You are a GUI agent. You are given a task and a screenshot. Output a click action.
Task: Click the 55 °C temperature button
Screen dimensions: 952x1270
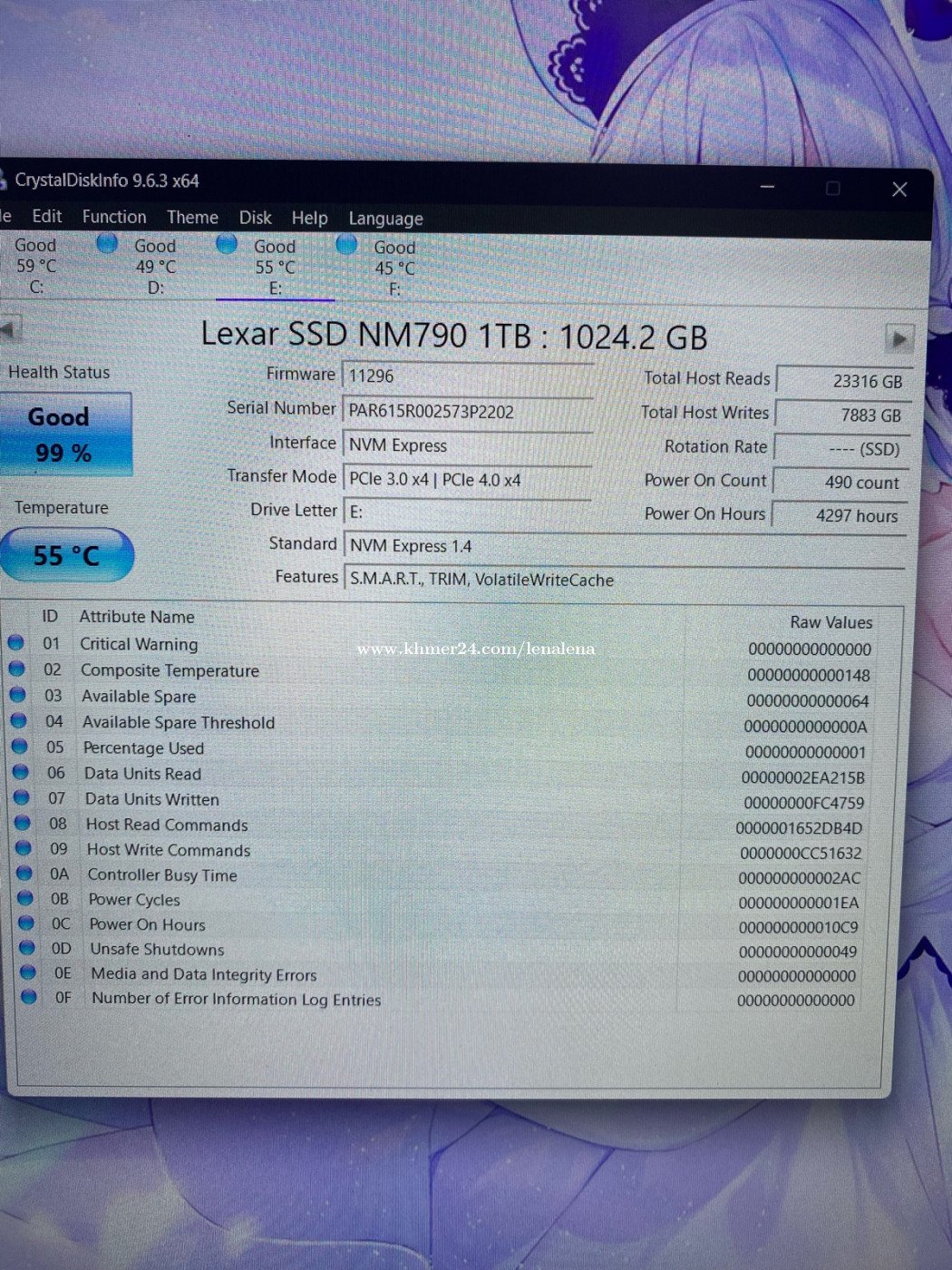[65, 555]
